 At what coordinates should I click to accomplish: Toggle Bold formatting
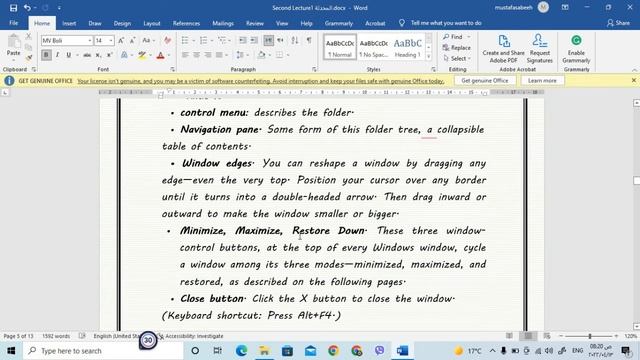[46, 55]
